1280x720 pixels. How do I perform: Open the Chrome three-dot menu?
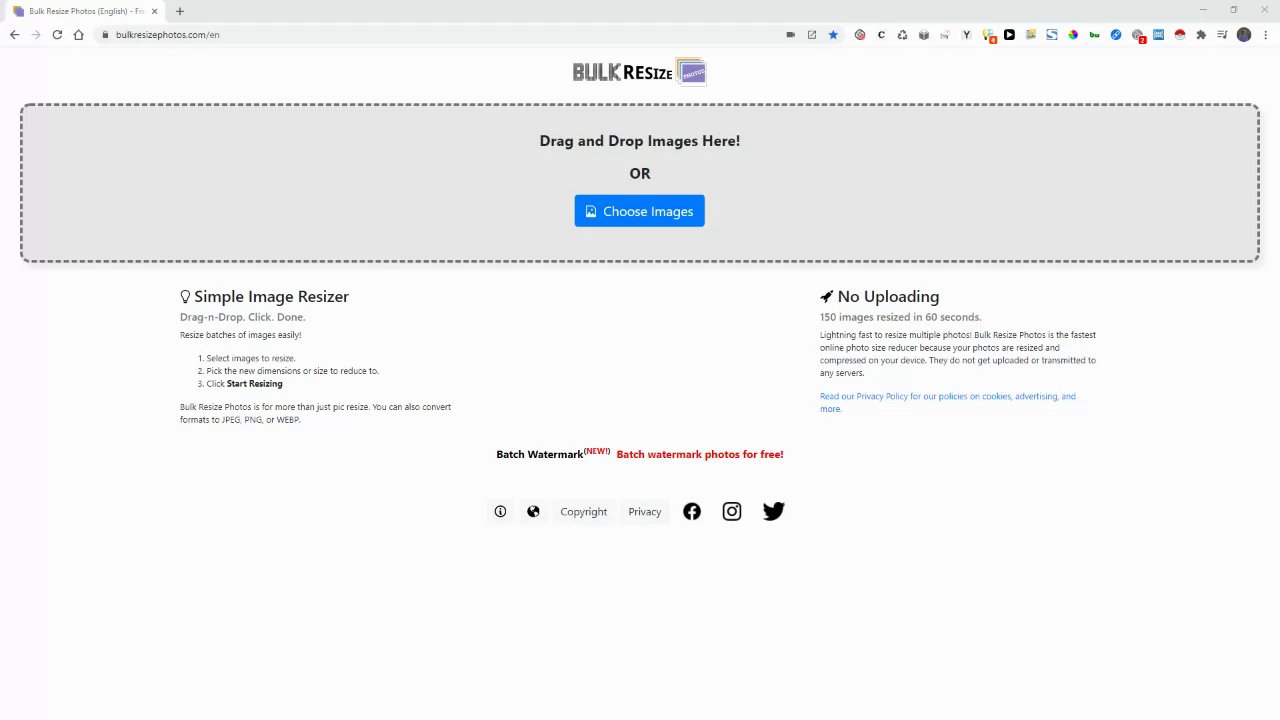[1265, 34]
